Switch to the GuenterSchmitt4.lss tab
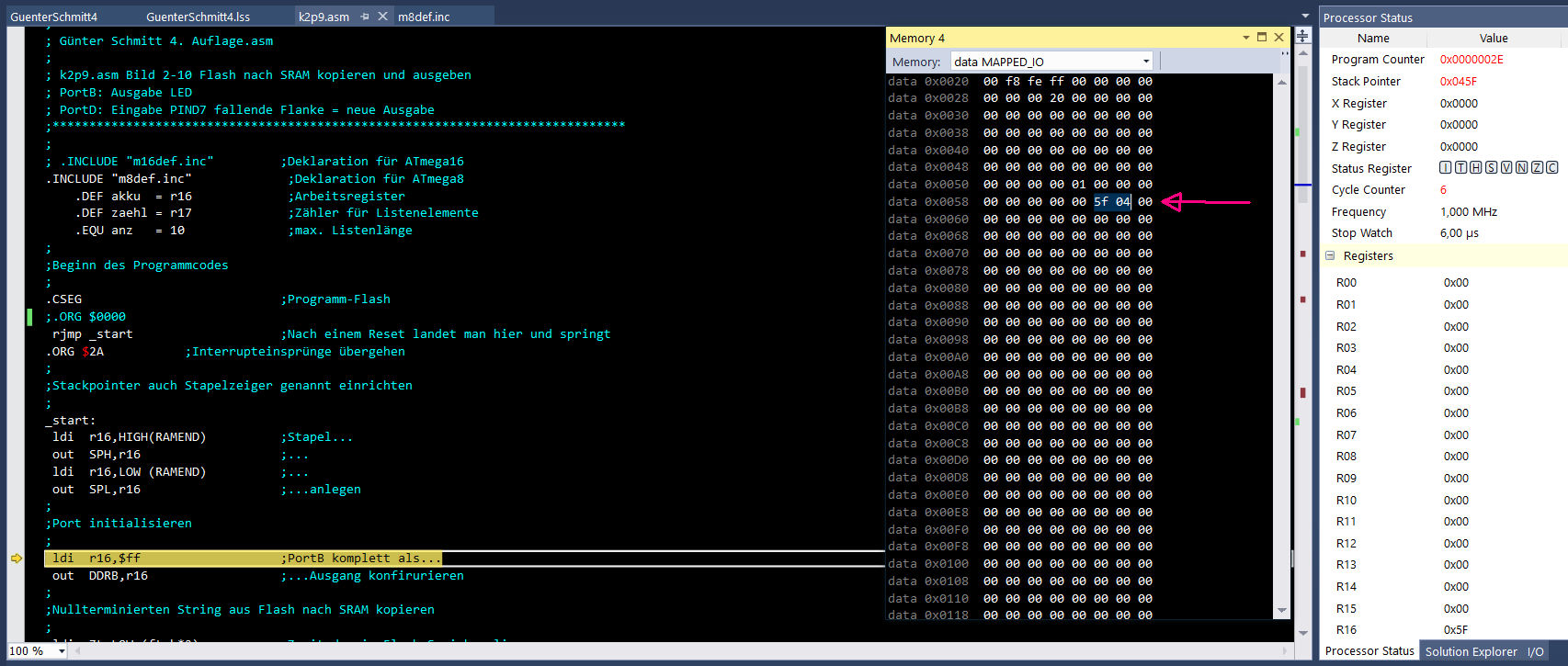 (198, 17)
